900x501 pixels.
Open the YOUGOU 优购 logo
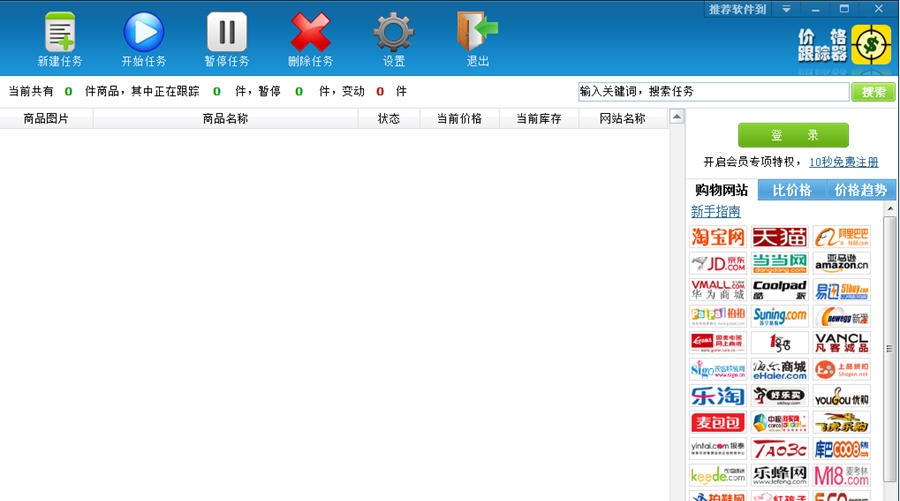tap(841, 396)
